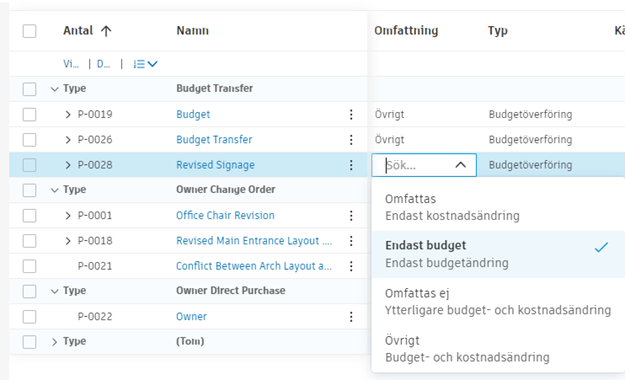The width and height of the screenshot is (625, 380).
Task: Select the checkbox for P-0001
Action: (x=29, y=216)
